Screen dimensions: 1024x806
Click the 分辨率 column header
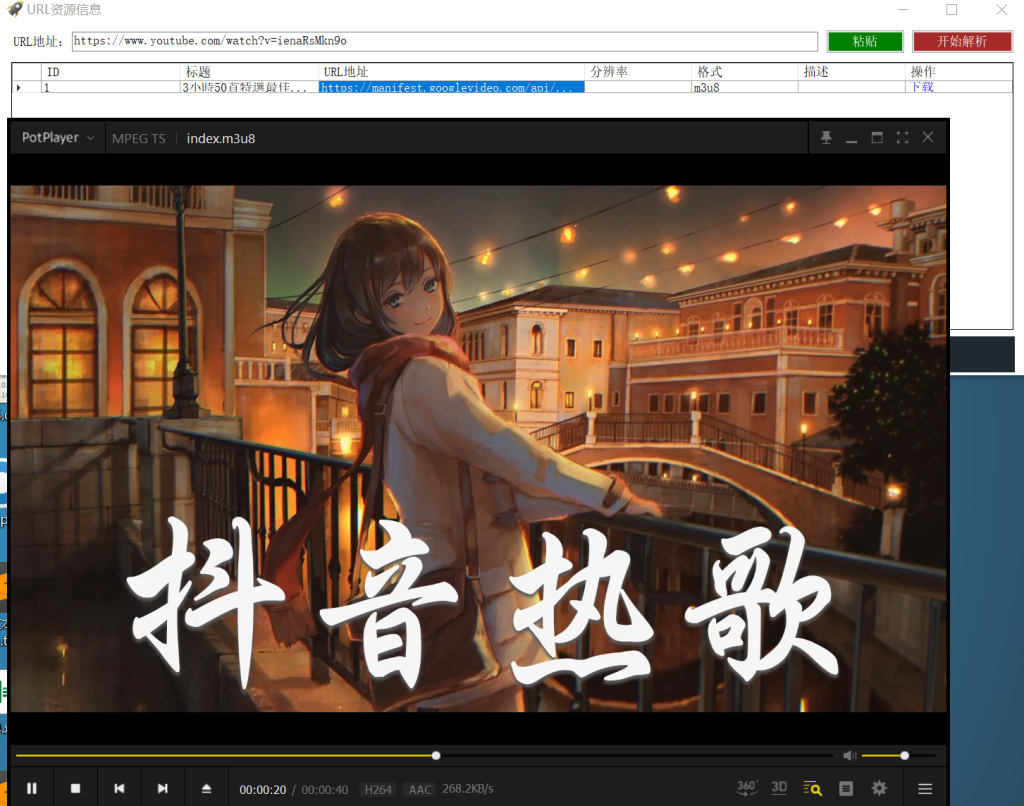pos(637,72)
